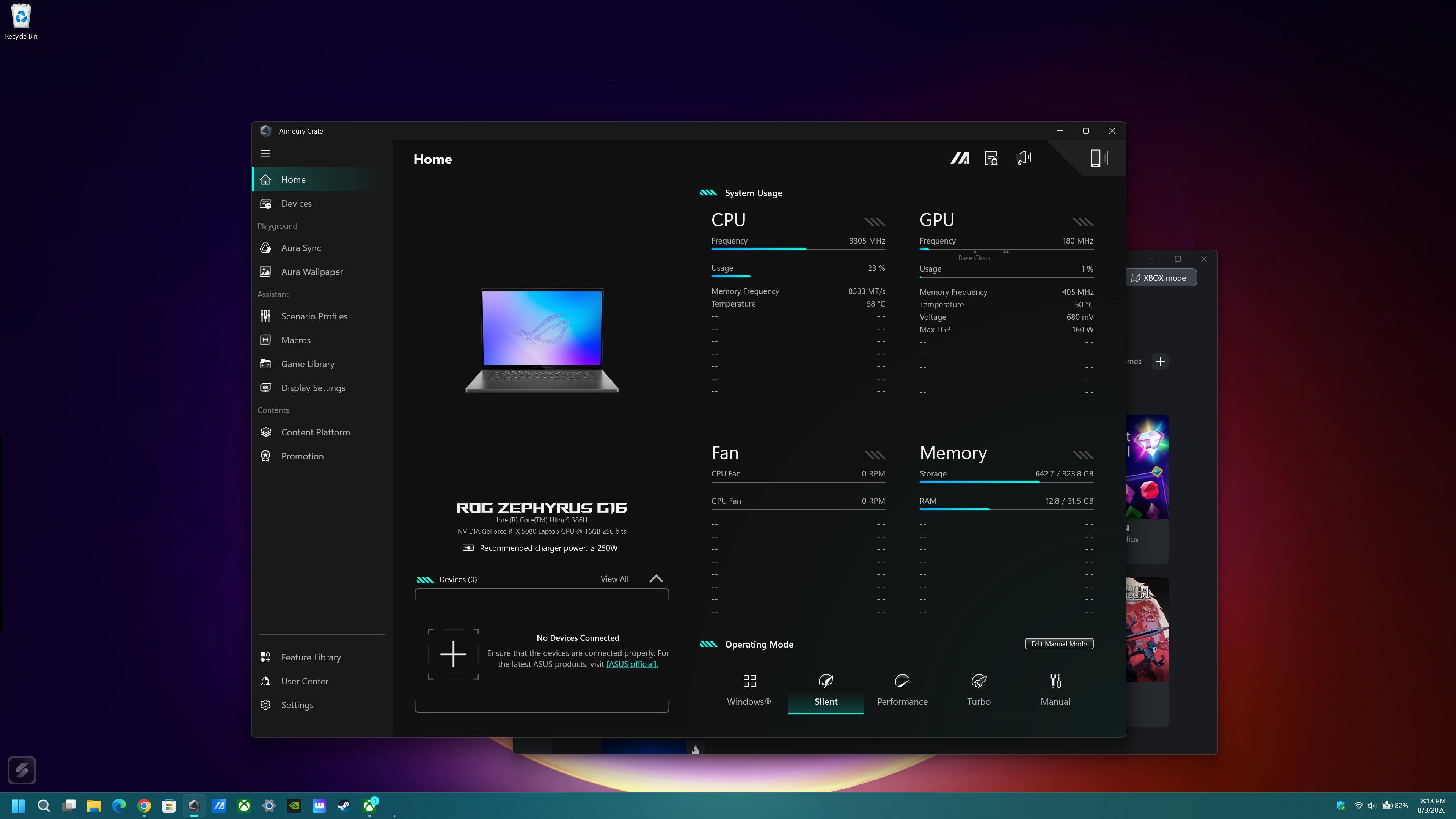Open NVIDIA app from the taskbar

click(294, 805)
